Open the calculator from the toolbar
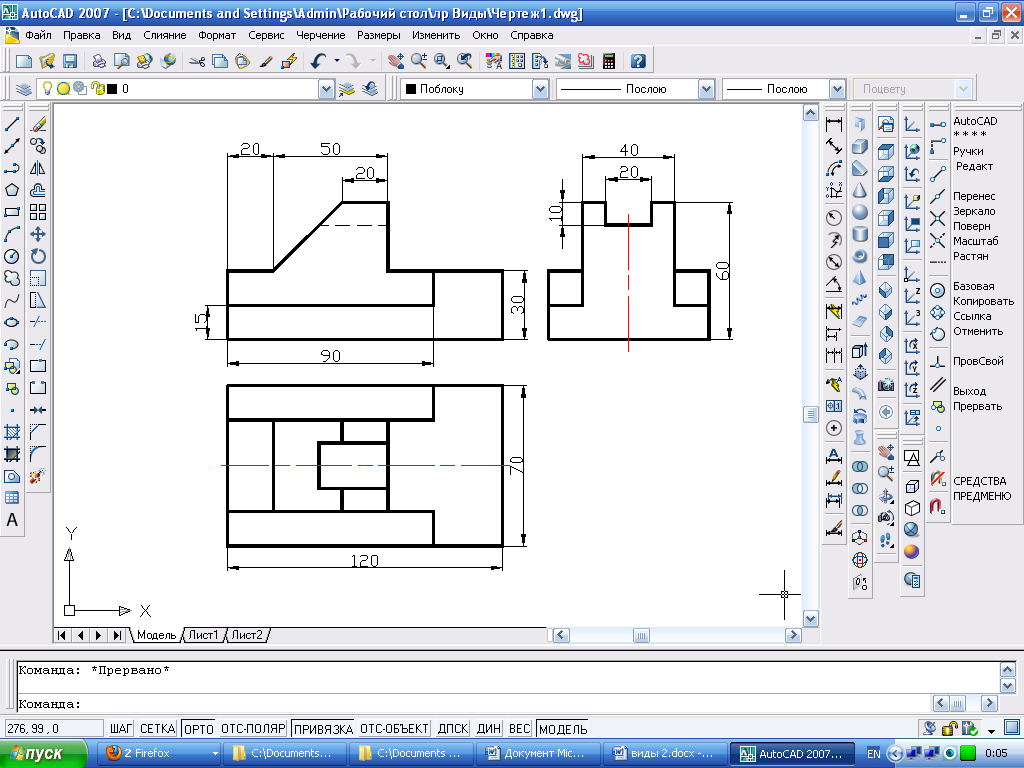1024x768 pixels. click(608, 61)
